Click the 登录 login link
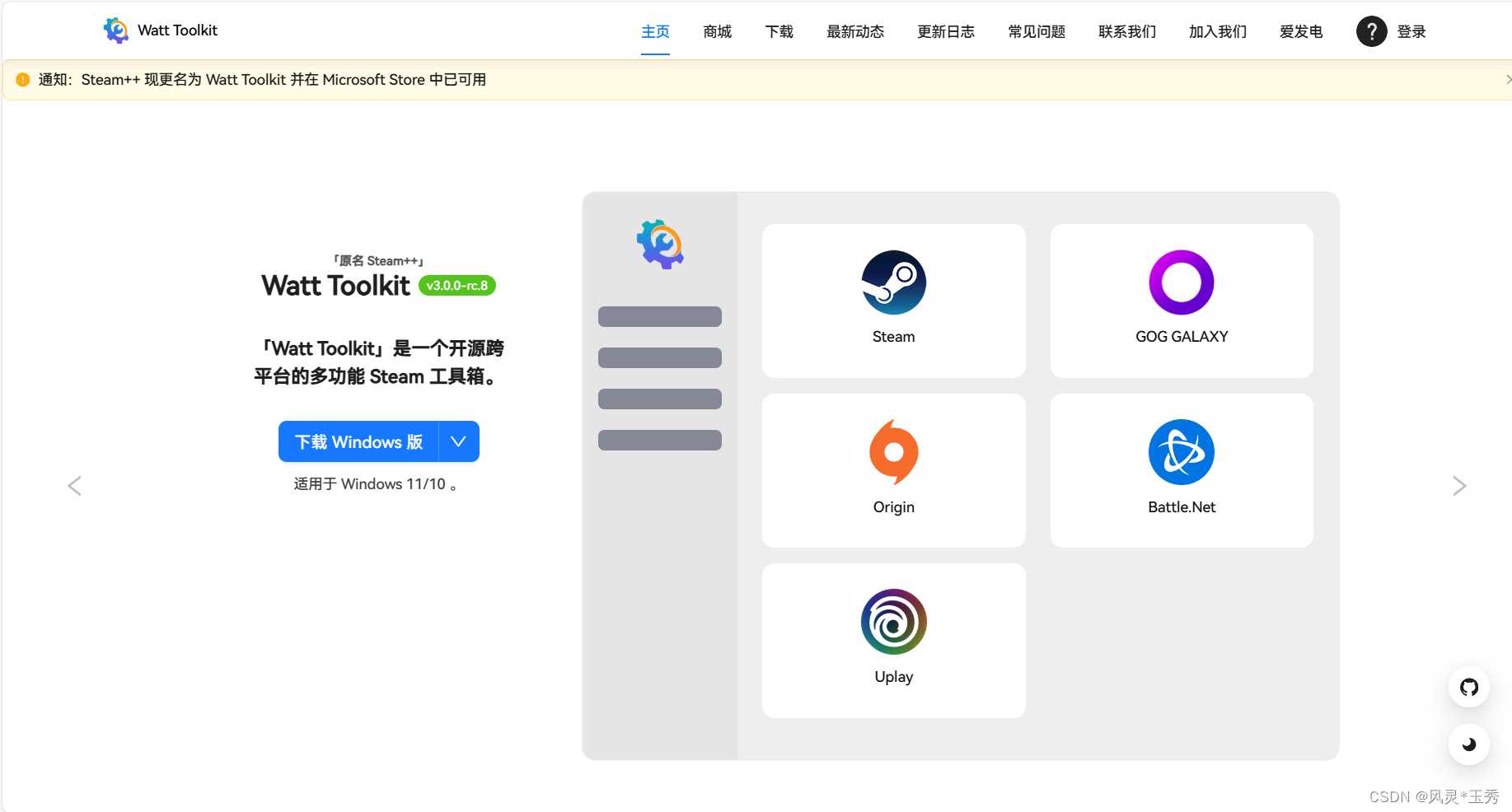1512x812 pixels. pos(1411,32)
